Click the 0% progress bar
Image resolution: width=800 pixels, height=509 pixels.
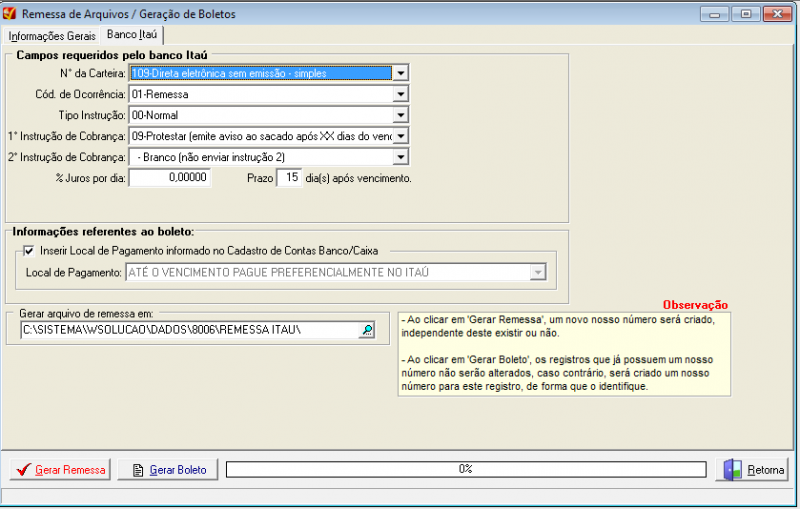click(x=466, y=469)
